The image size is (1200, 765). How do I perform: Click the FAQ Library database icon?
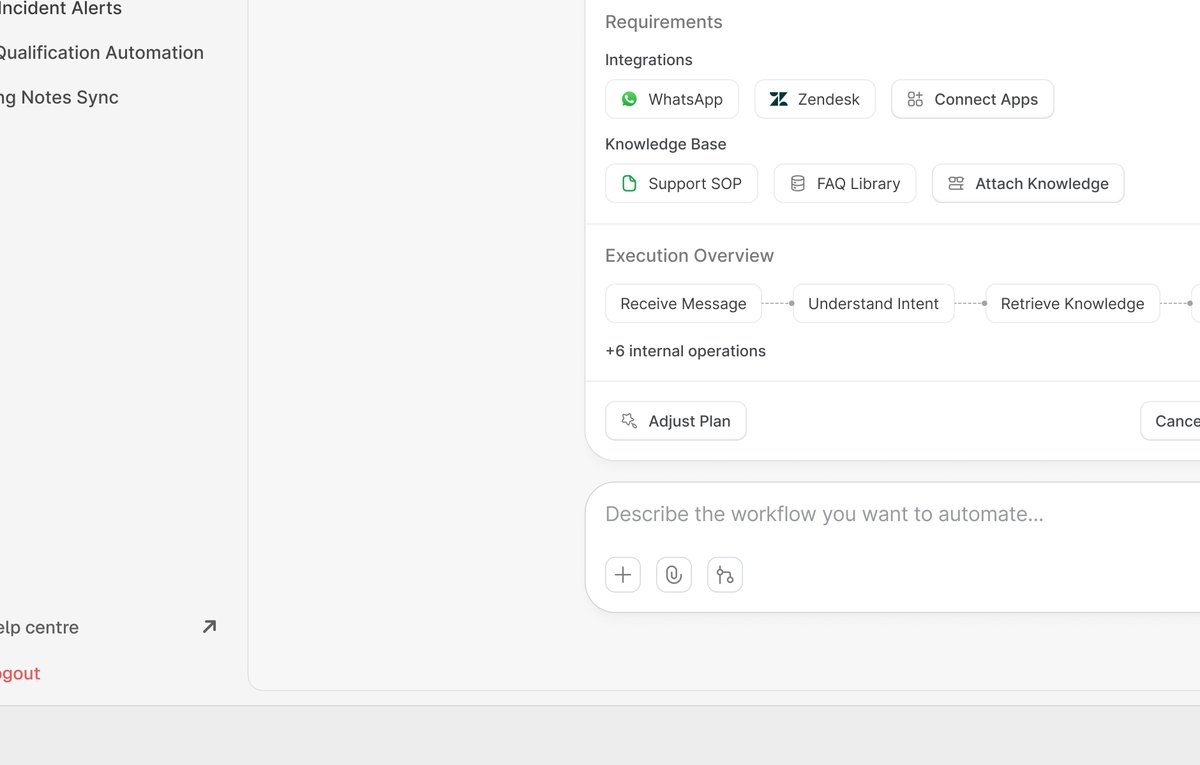click(x=797, y=183)
